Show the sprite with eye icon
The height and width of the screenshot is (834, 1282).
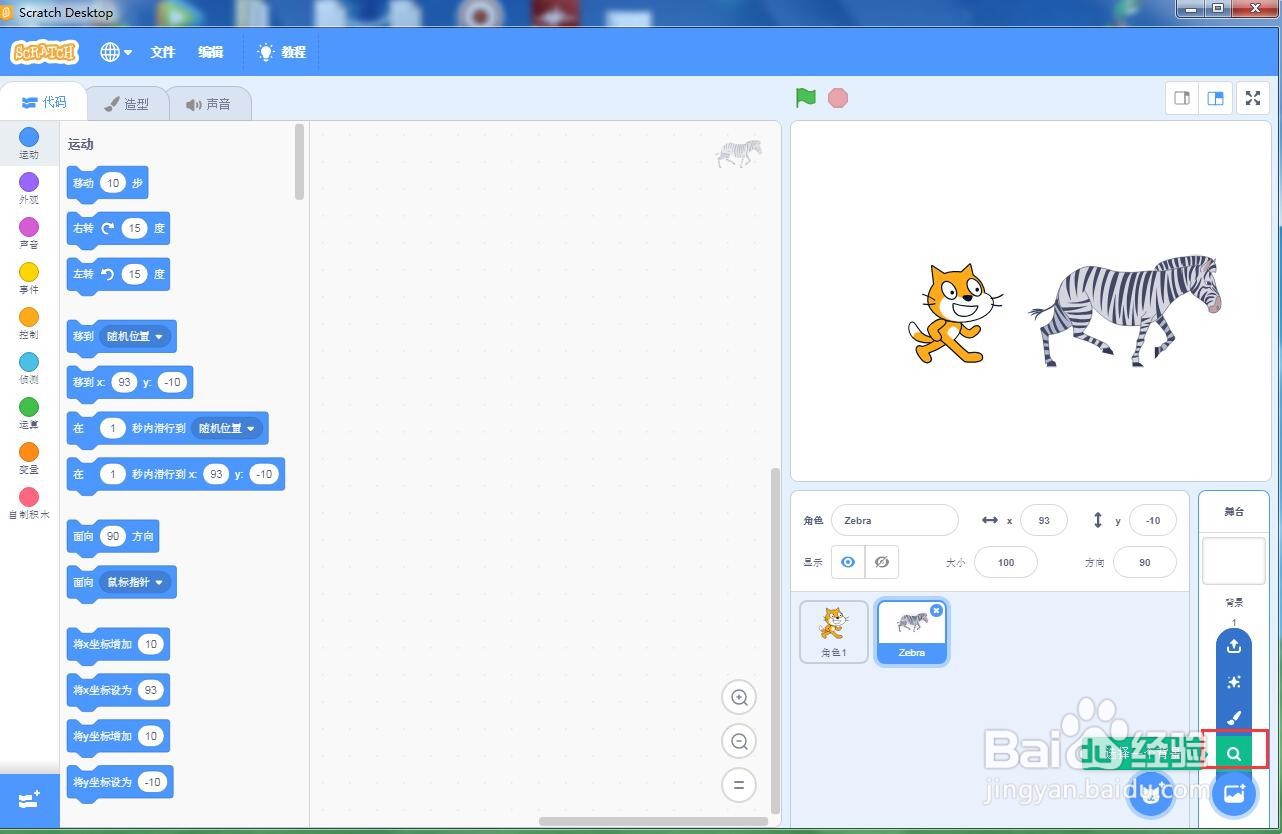tap(848, 562)
